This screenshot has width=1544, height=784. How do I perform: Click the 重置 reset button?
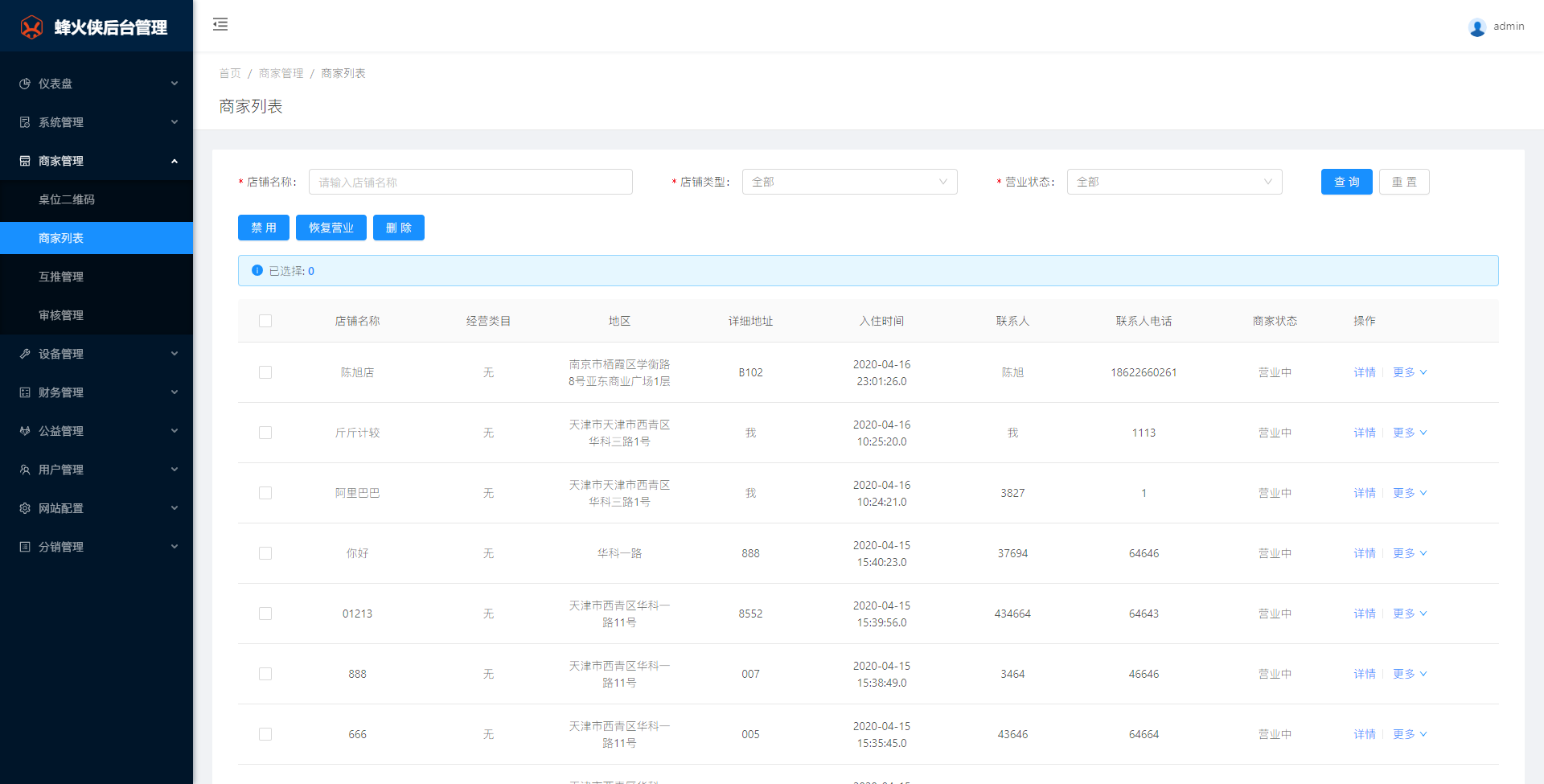1404,182
